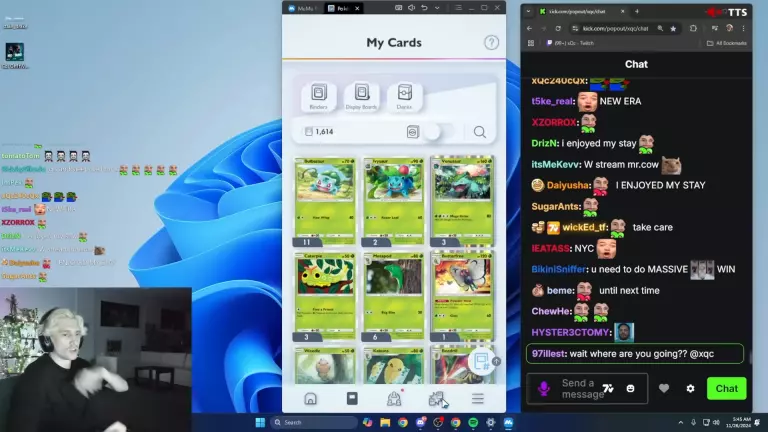
Task: Select the Butterfree card thumbnail
Action: 462,296
